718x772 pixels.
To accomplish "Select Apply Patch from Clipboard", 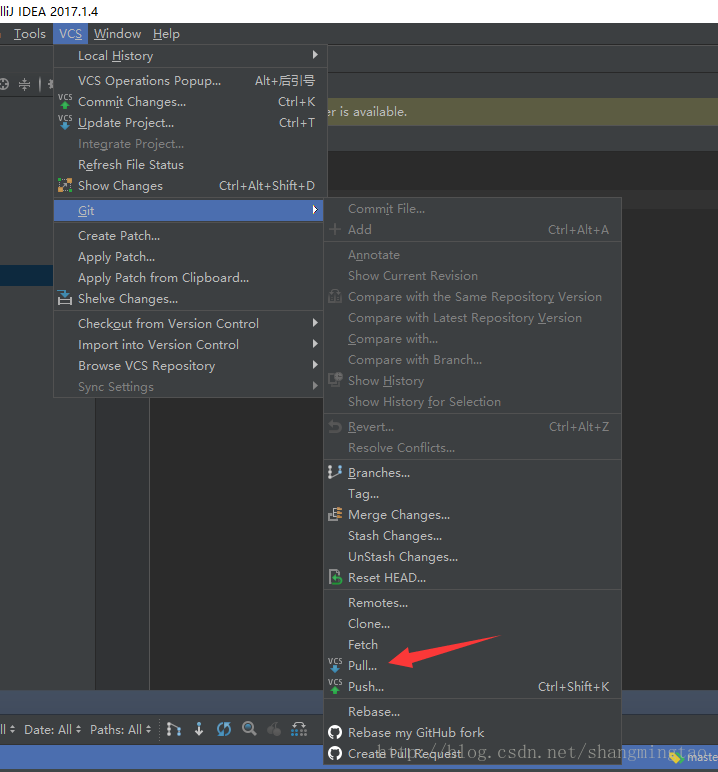I will click(x=189, y=277).
